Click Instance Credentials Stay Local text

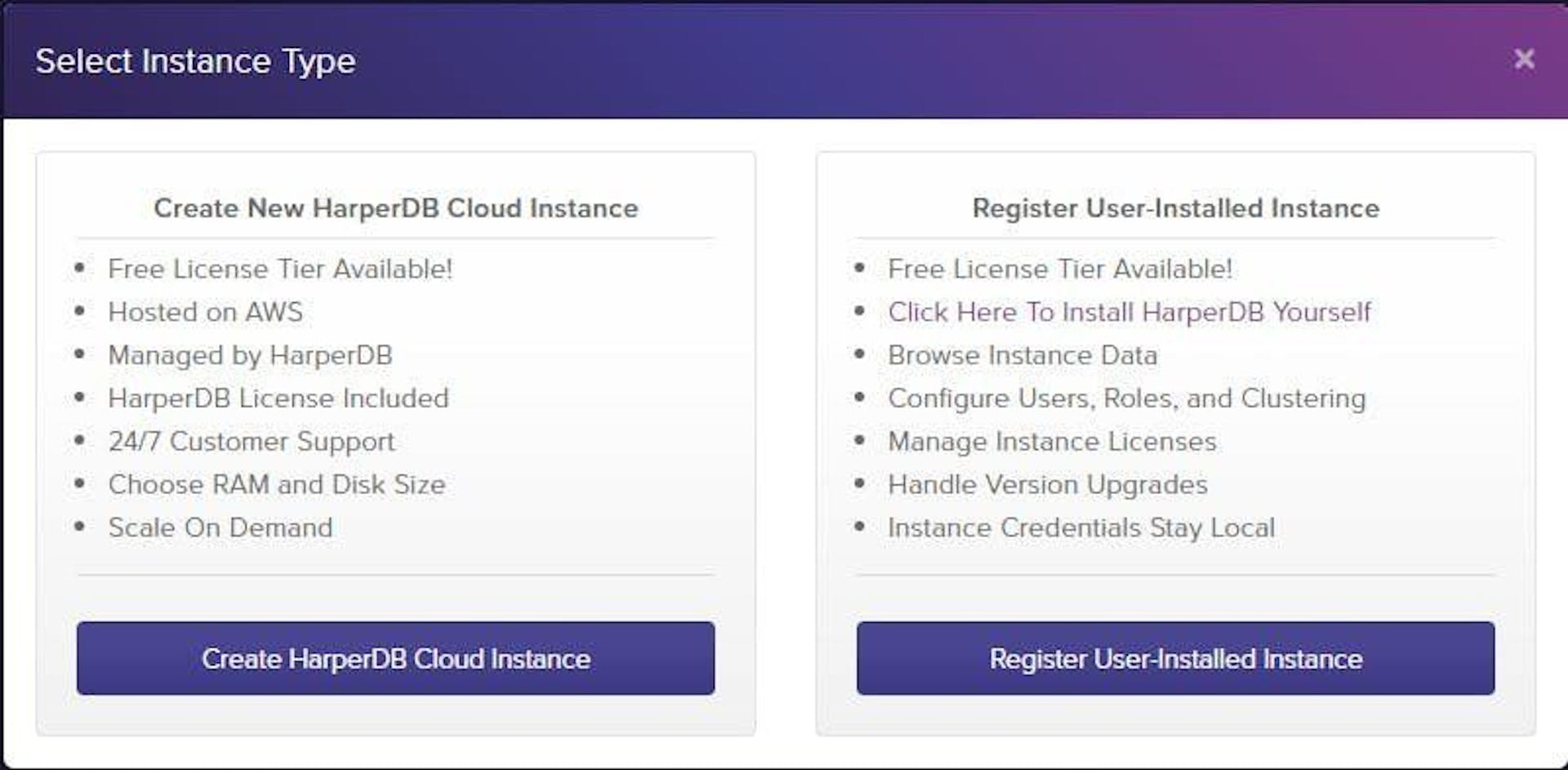click(1080, 527)
